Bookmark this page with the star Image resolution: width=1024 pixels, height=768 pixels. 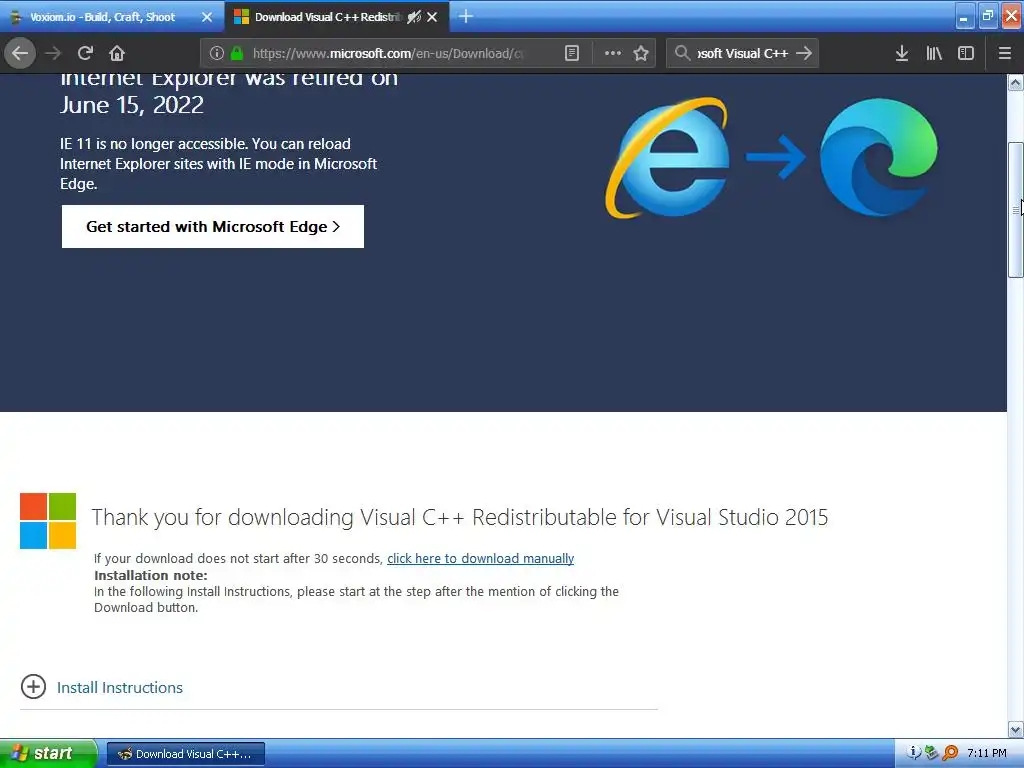pyautogui.click(x=641, y=53)
